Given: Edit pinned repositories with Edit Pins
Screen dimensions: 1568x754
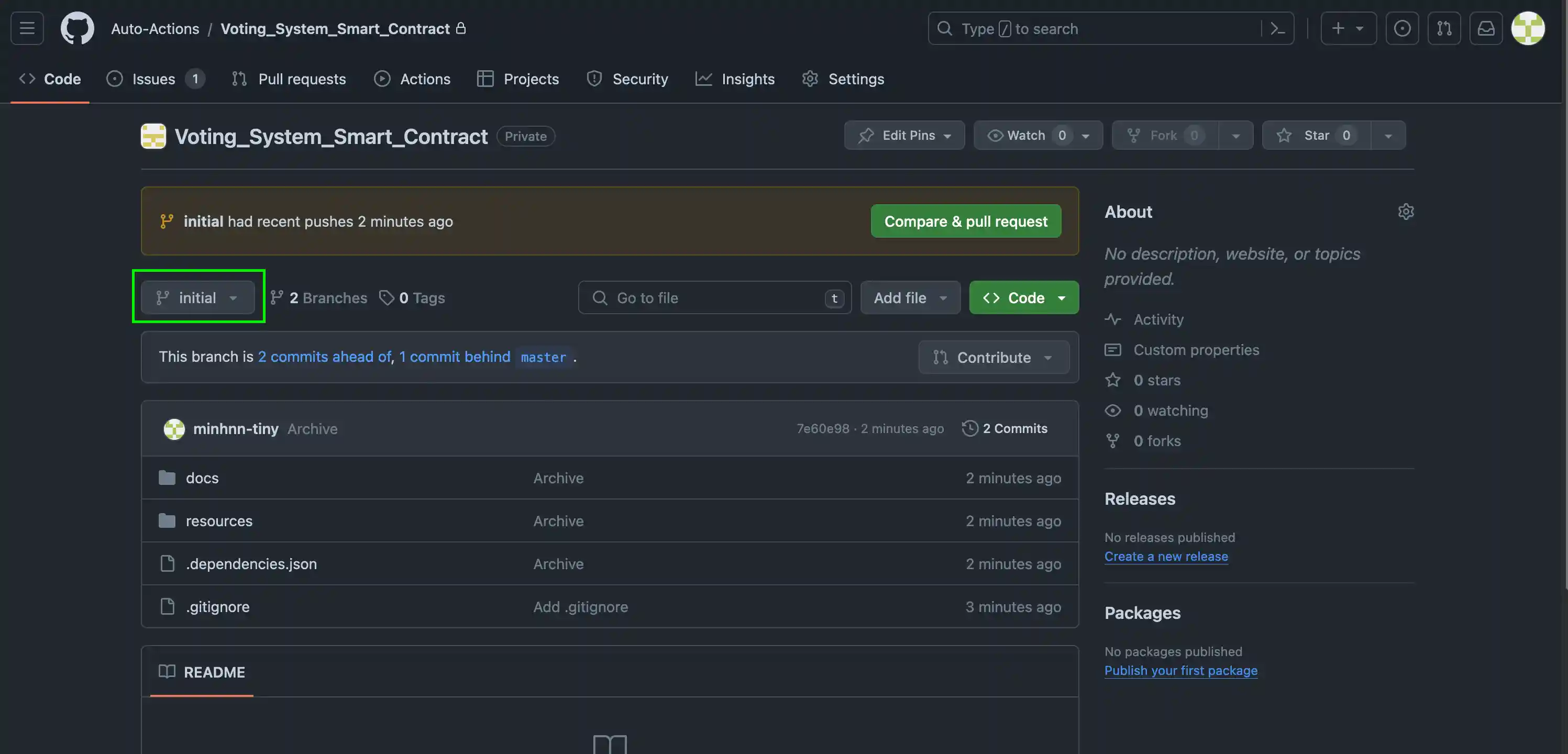Looking at the screenshot, I should 904,135.
